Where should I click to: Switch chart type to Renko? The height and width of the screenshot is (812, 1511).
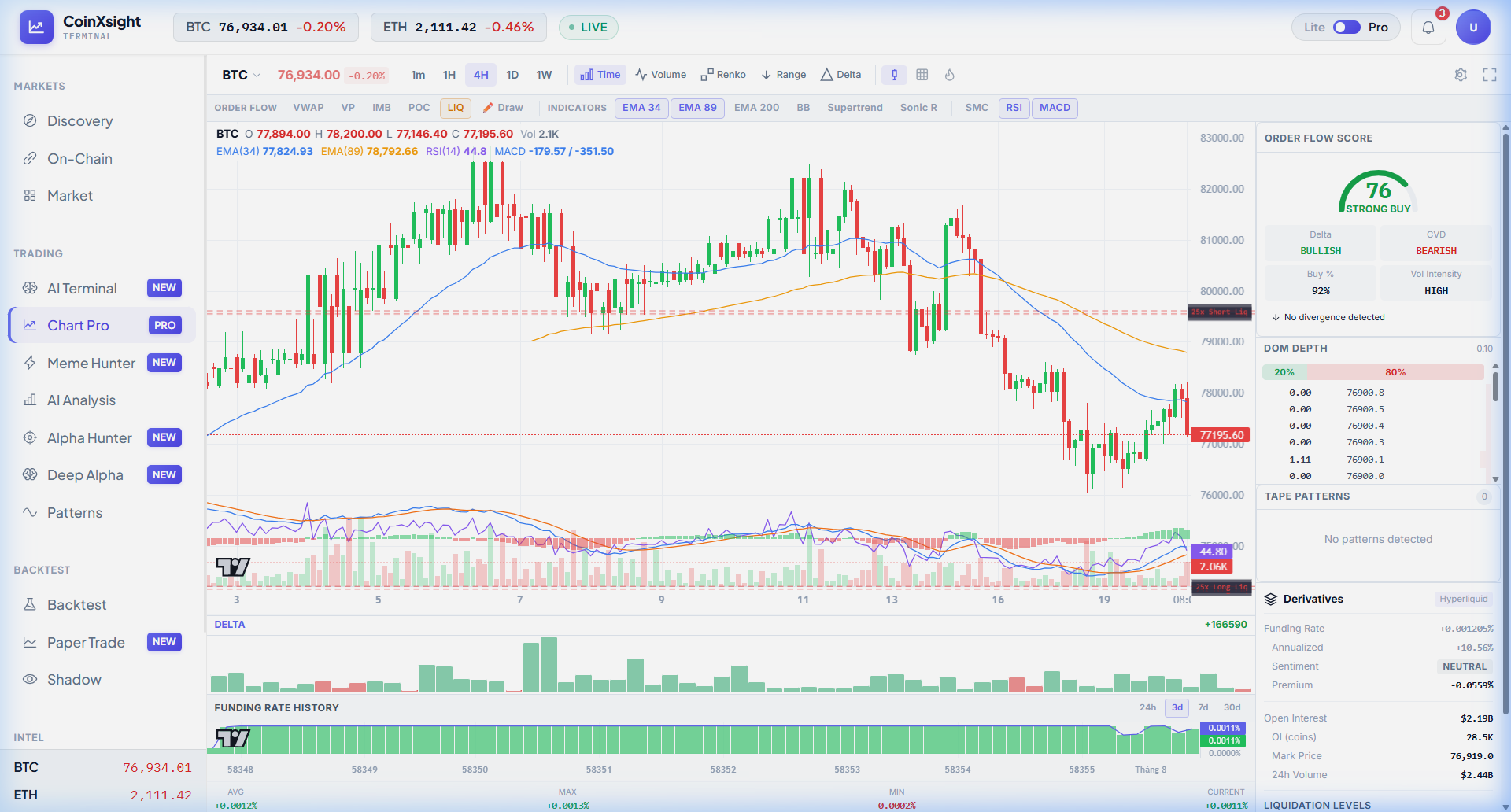(x=723, y=75)
